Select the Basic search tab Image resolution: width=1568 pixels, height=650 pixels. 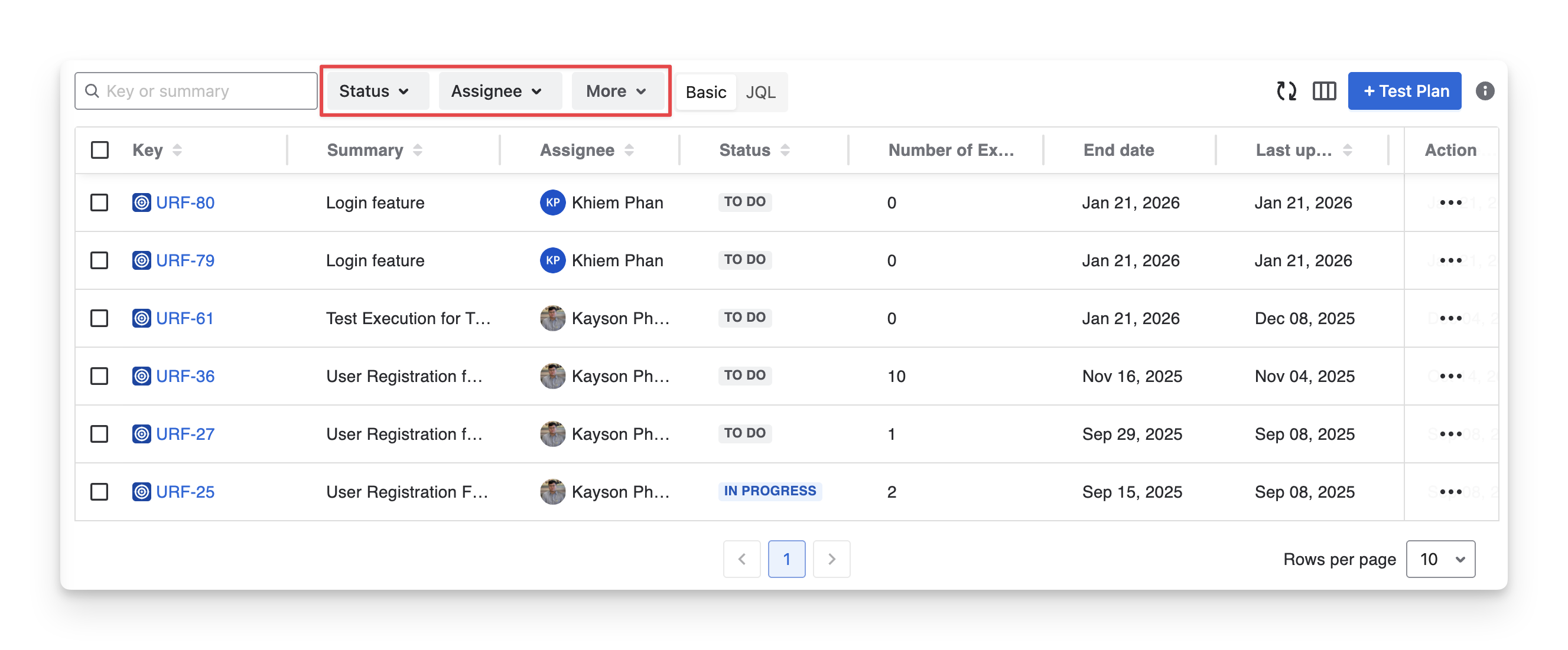(x=705, y=93)
